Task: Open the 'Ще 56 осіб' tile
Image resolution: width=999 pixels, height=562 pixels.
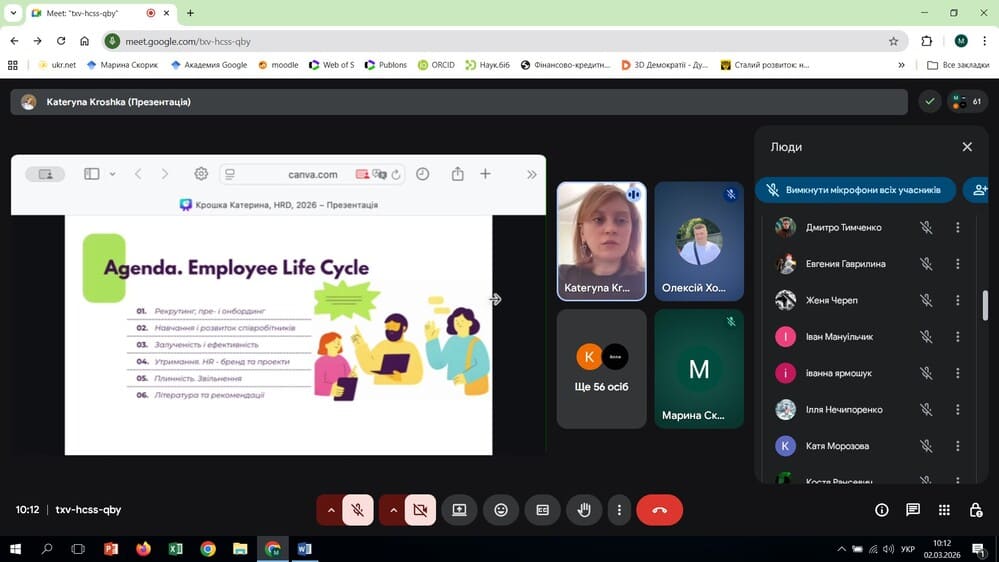Action: [602, 368]
